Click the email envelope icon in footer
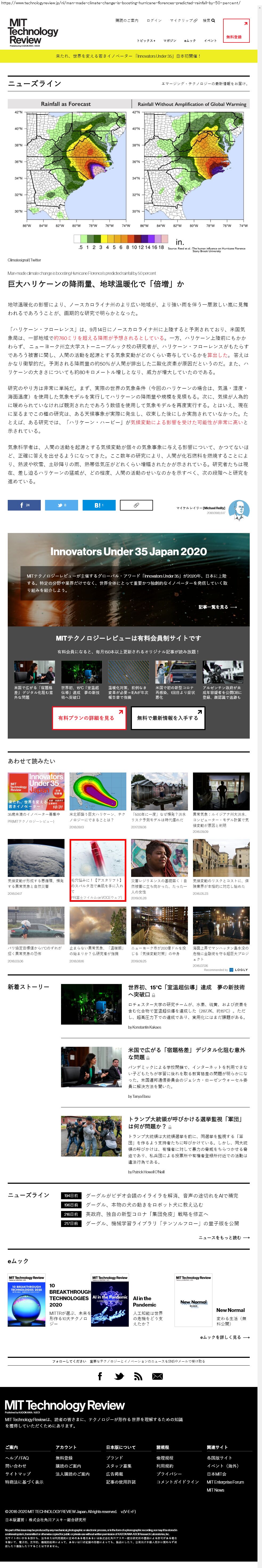 [158, 1376]
